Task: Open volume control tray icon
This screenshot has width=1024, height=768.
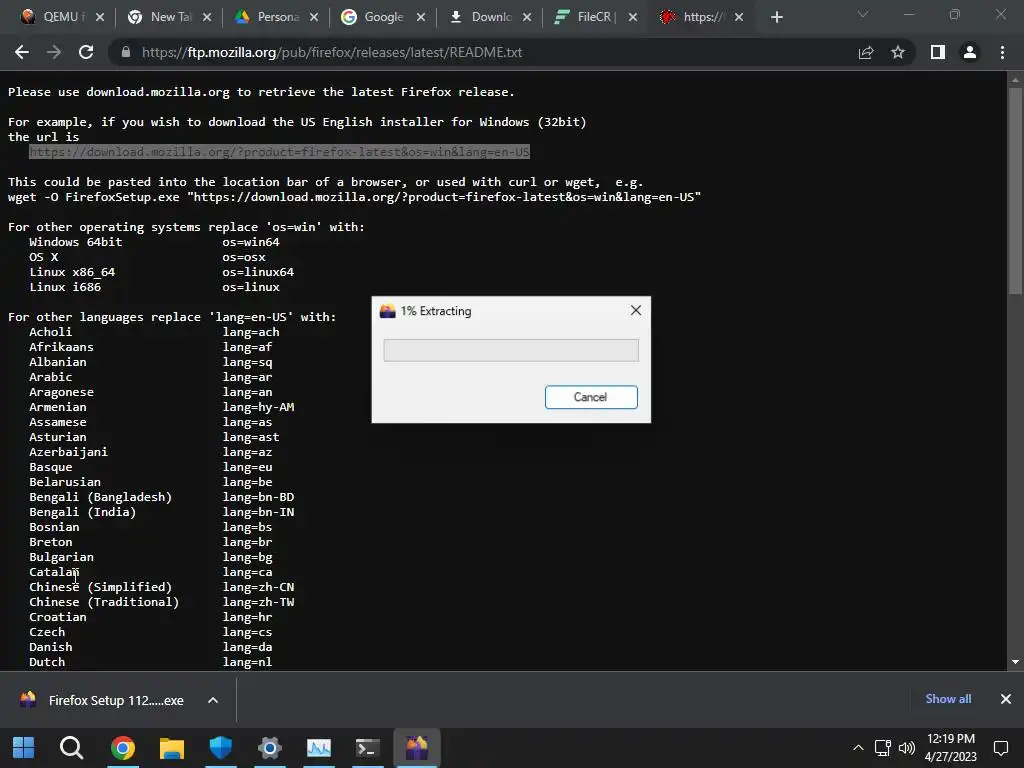Action: 906,748
